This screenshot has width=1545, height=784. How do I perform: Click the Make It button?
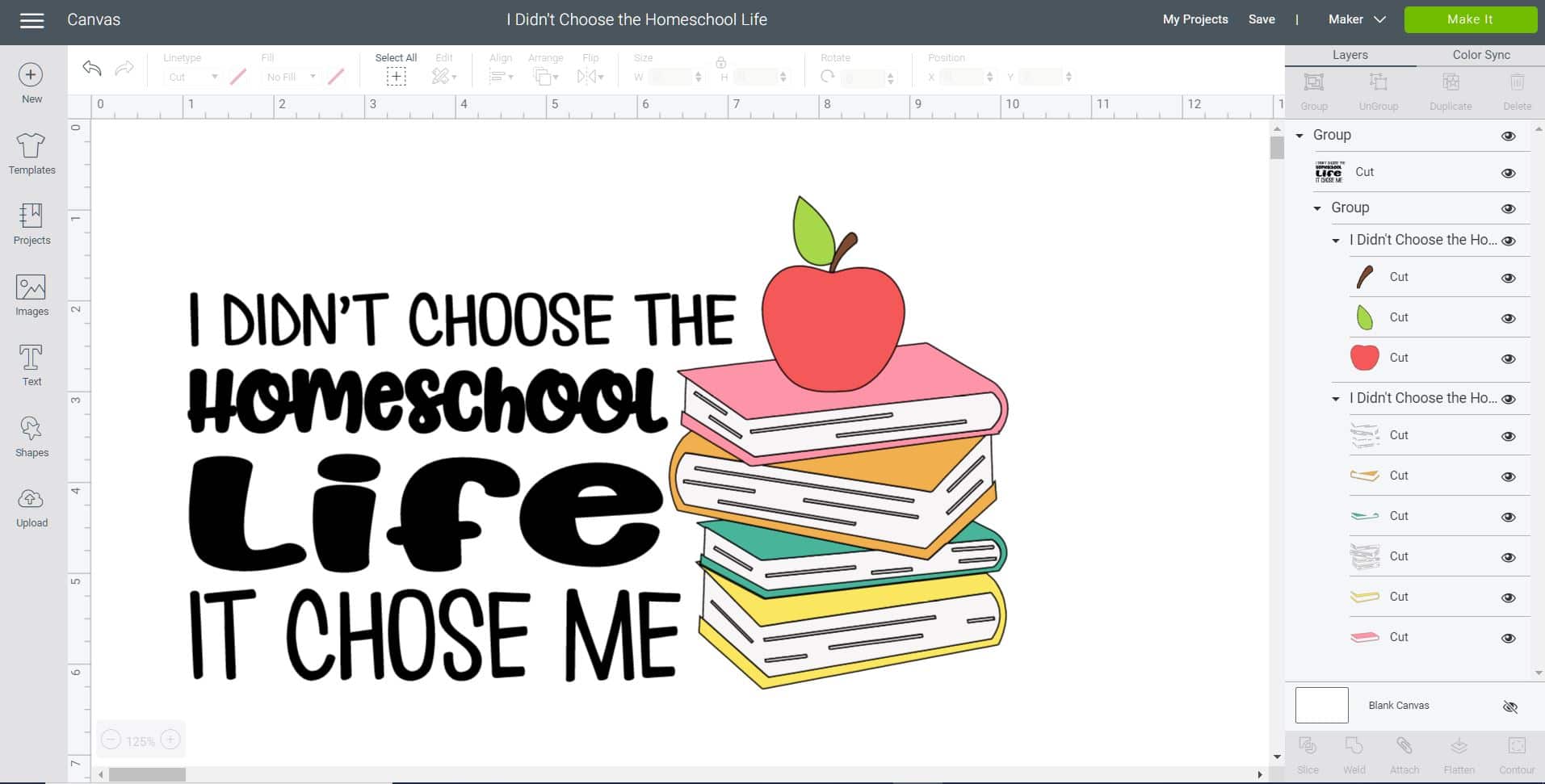pyautogui.click(x=1470, y=19)
